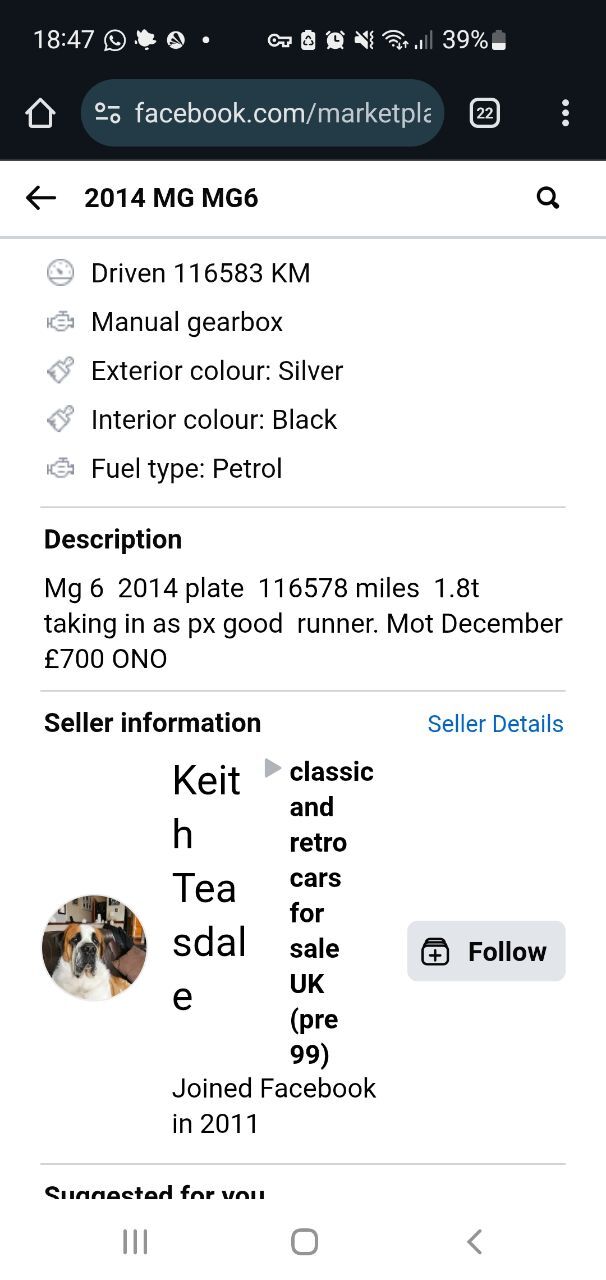
Task: Select the 2014 MG MG6 page title
Action: click(171, 198)
